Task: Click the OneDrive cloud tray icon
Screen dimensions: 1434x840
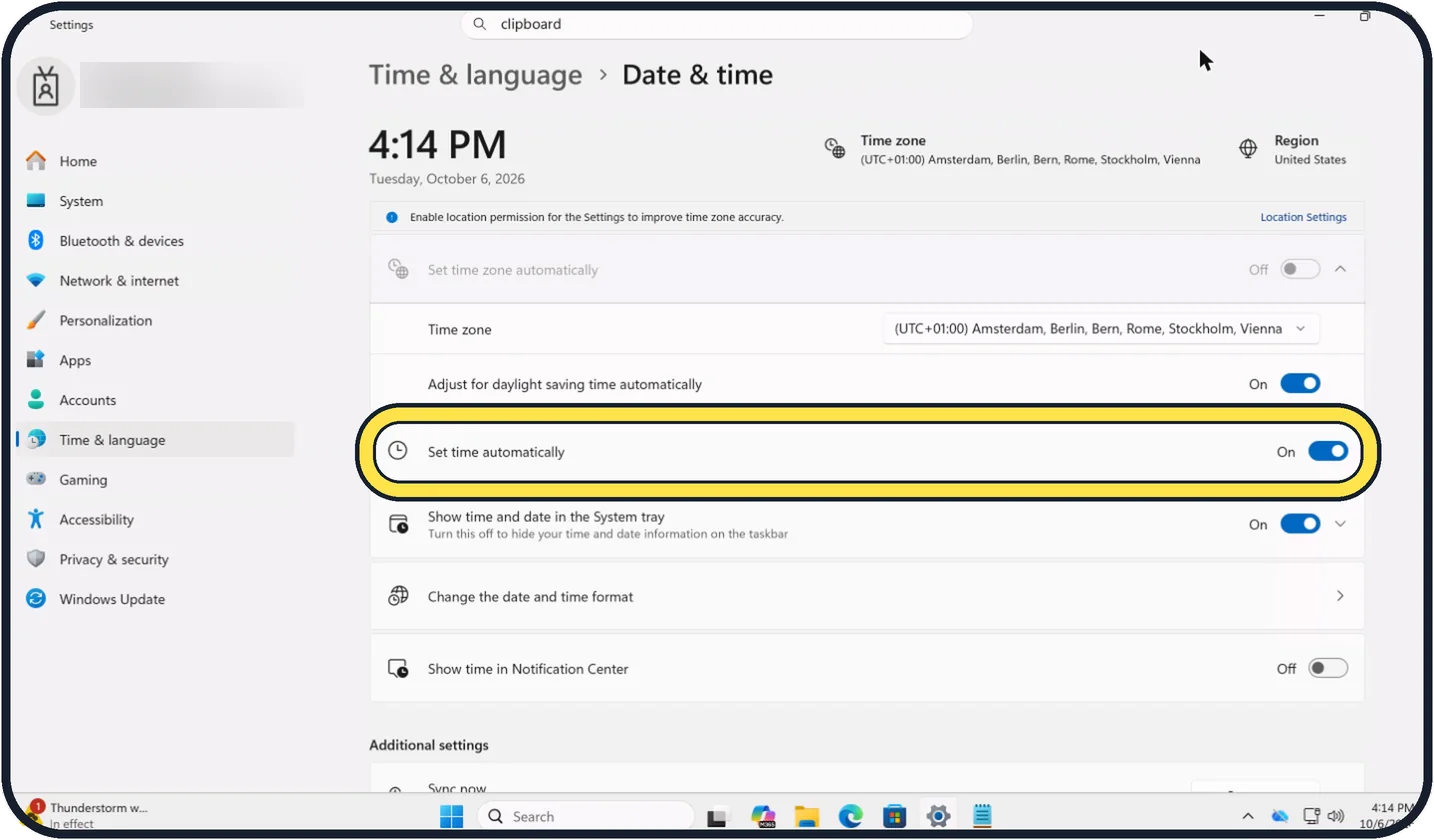Action: click(1281, 816)
